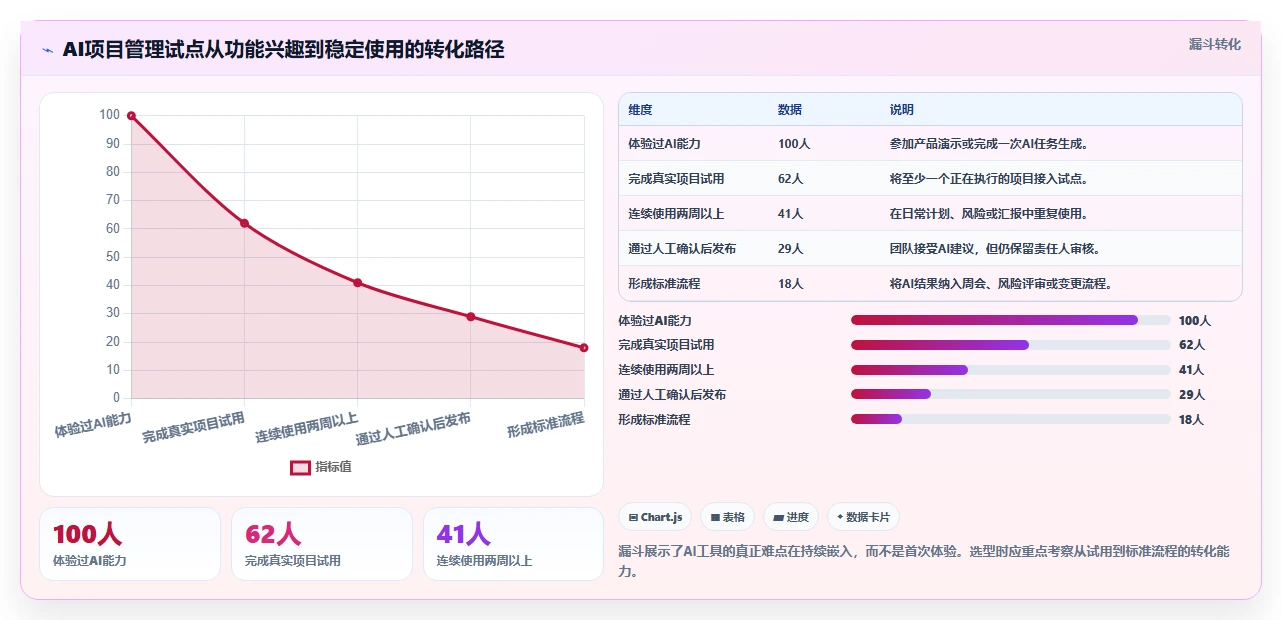Click the 连续使用两周以上 x-axis label
This screenshot has height=620, width=1282.
point(307,427)
